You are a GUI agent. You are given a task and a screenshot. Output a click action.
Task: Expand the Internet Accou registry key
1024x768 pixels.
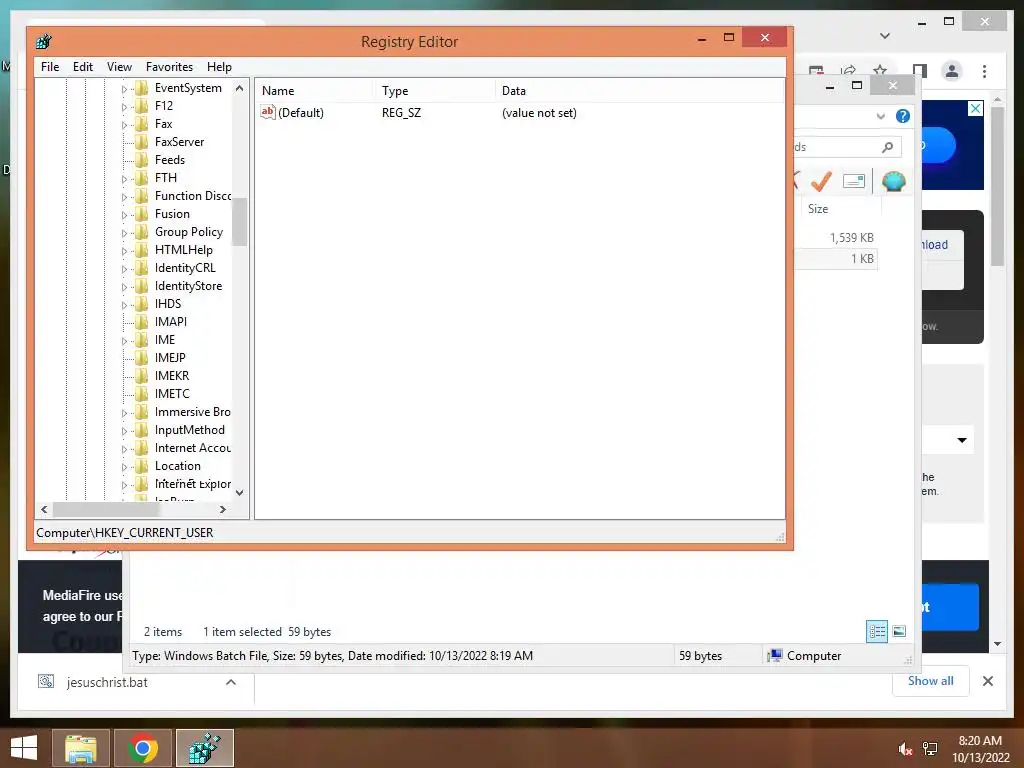point(124,449)
